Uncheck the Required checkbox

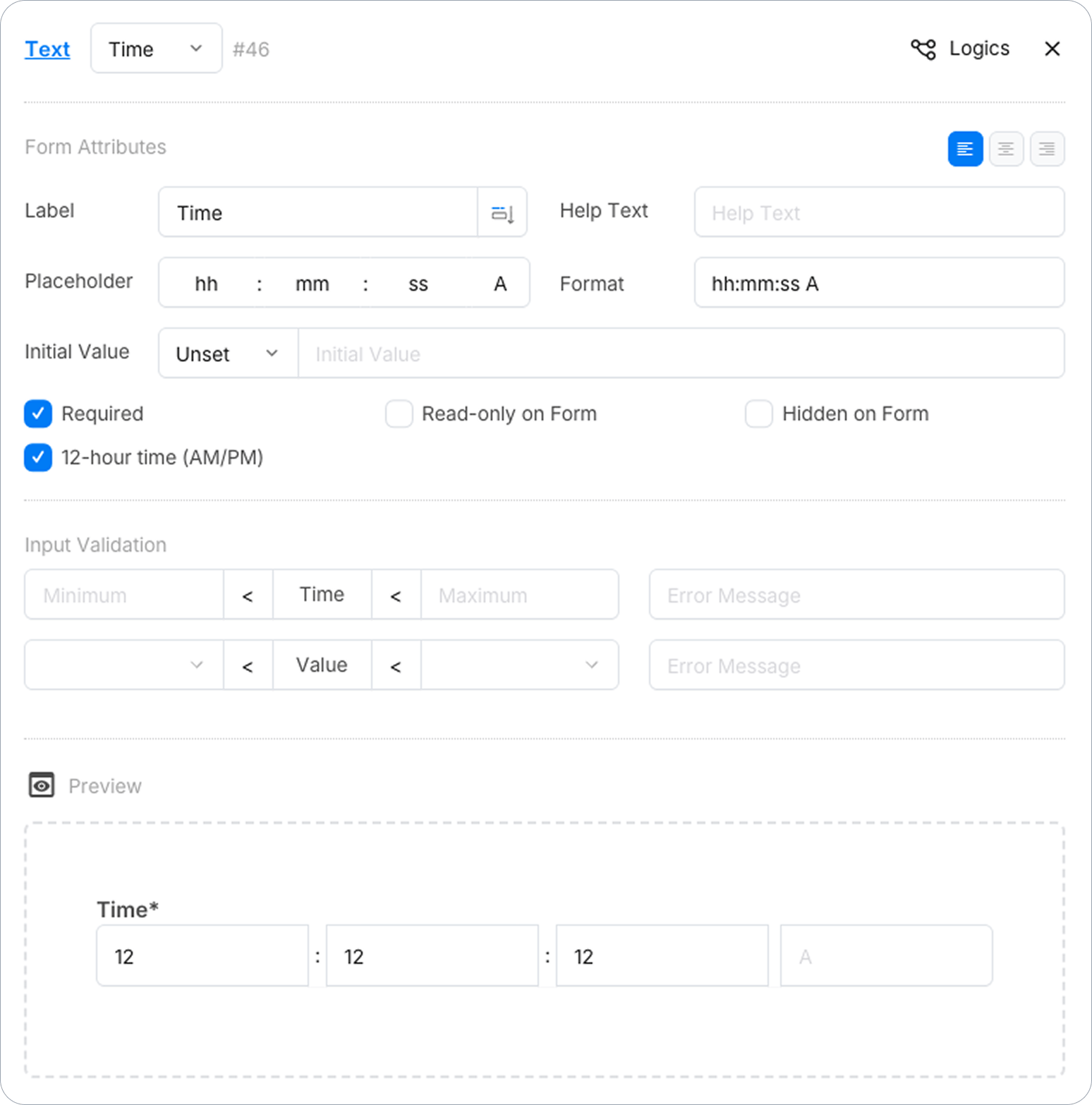pyautogui.click(x=38, y=414)
